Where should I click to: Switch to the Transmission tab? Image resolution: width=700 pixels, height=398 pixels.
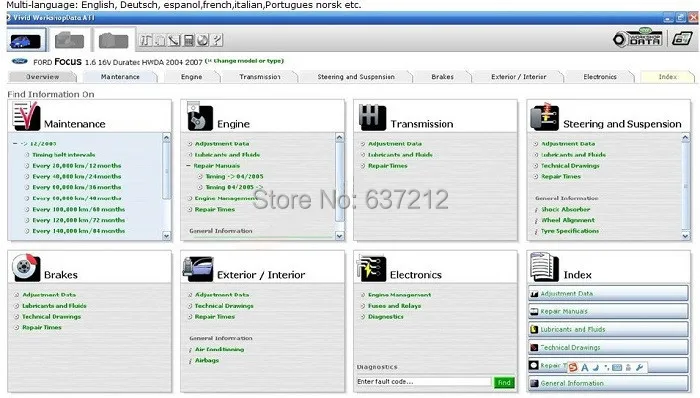tap(260, 77)
